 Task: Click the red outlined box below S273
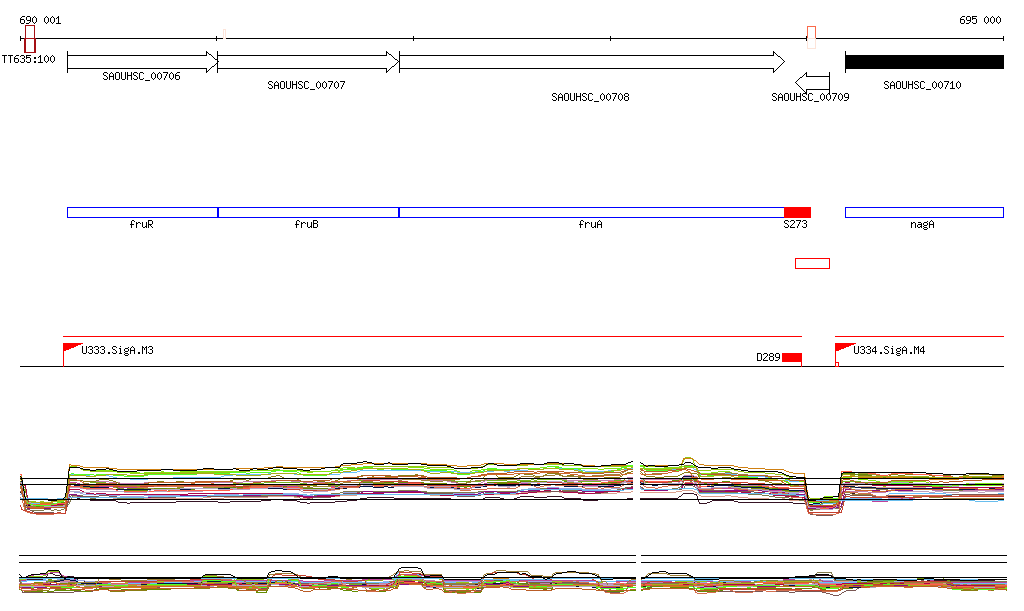pyautogui.click(x=812, y=263)
